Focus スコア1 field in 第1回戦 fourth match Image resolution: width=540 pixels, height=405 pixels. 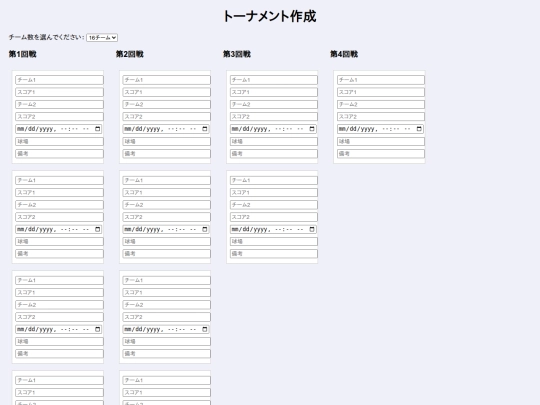pyautogui.click(x=59, y=393)
